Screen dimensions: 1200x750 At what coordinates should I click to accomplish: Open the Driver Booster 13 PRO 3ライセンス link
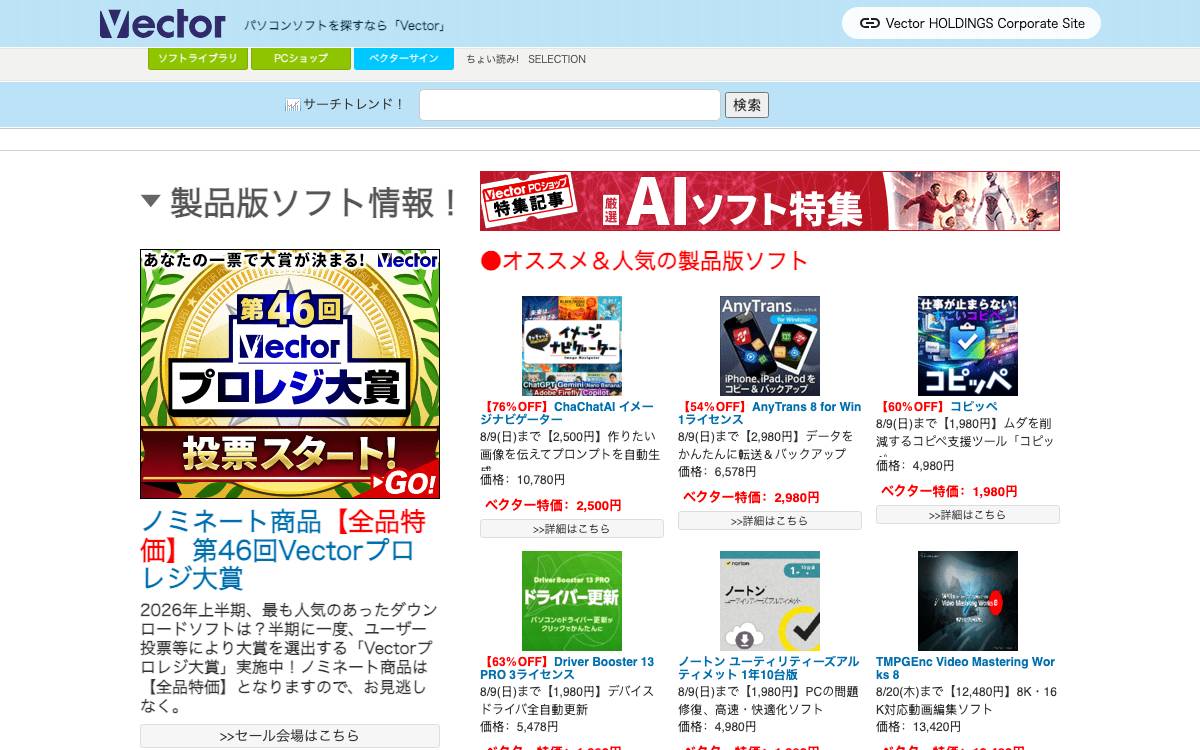[567, 668]
